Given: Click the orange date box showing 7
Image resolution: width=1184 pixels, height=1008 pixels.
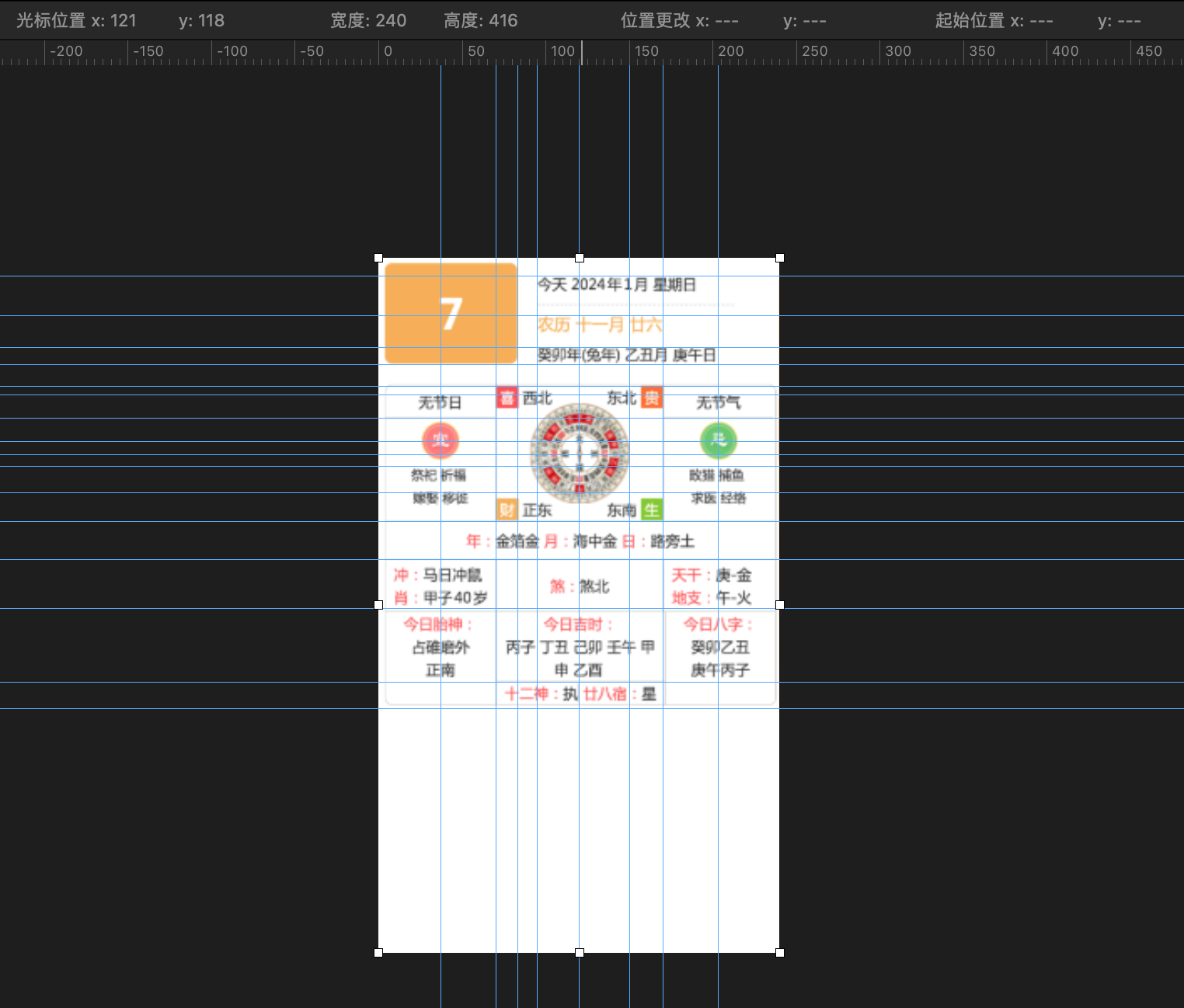Looking at the screenshot, I should tap(451, 314).
